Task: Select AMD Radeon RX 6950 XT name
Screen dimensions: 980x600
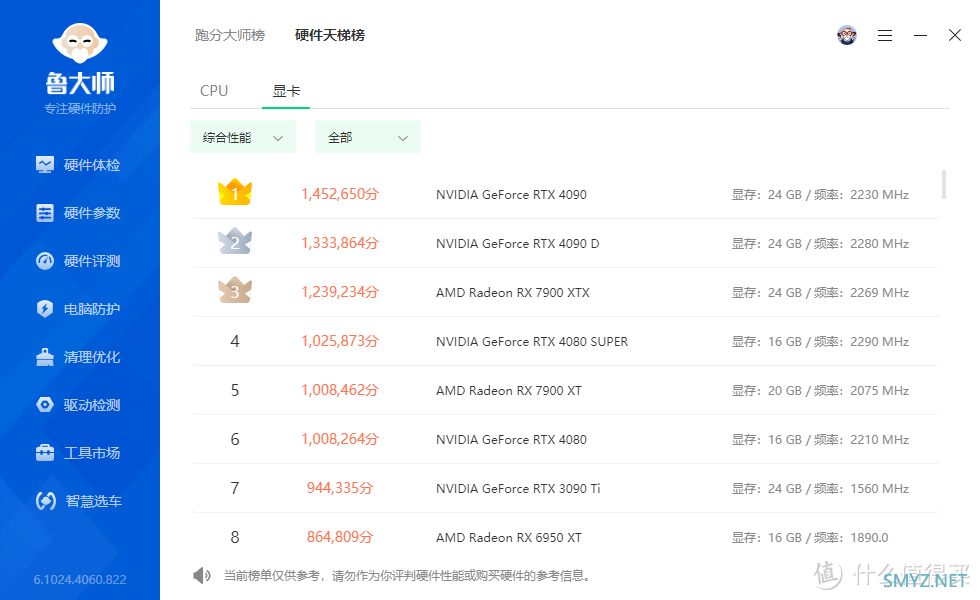Action: 509,538
